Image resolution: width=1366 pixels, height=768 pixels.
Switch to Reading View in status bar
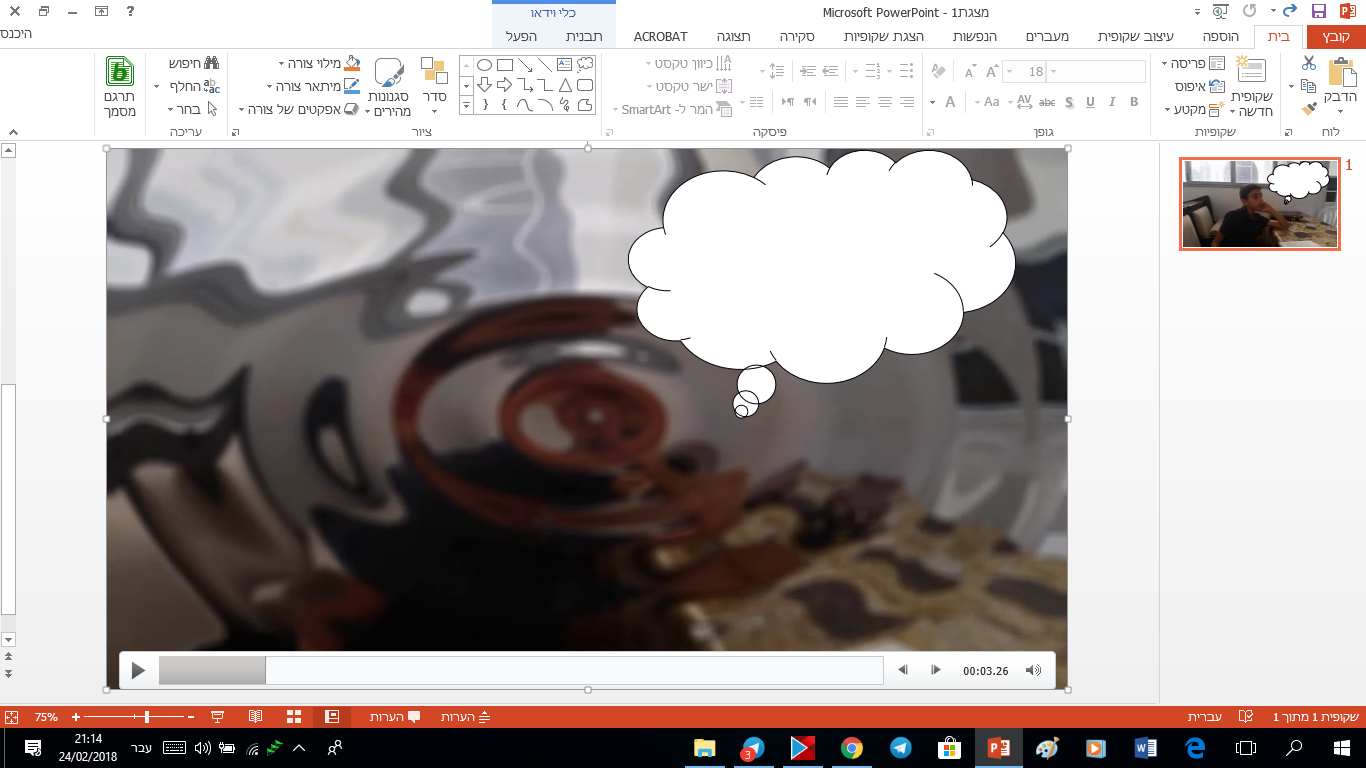(x=256, y=717)
